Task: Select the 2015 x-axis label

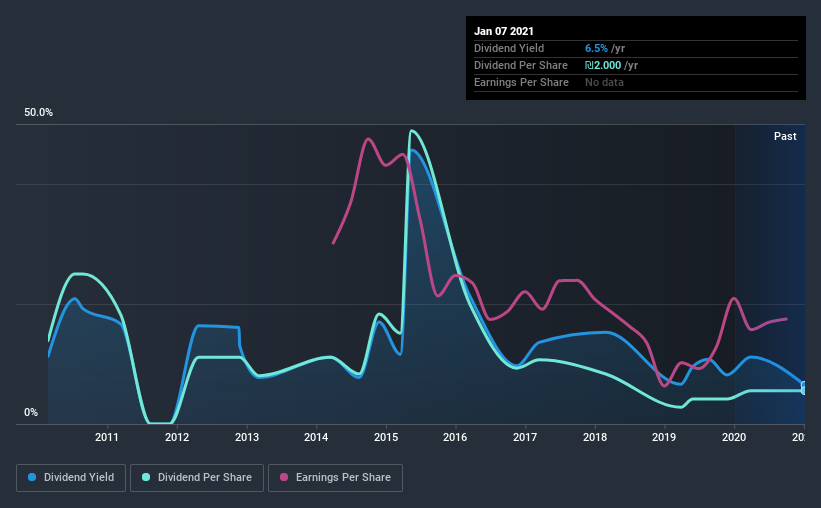Action: click(386, 437)
